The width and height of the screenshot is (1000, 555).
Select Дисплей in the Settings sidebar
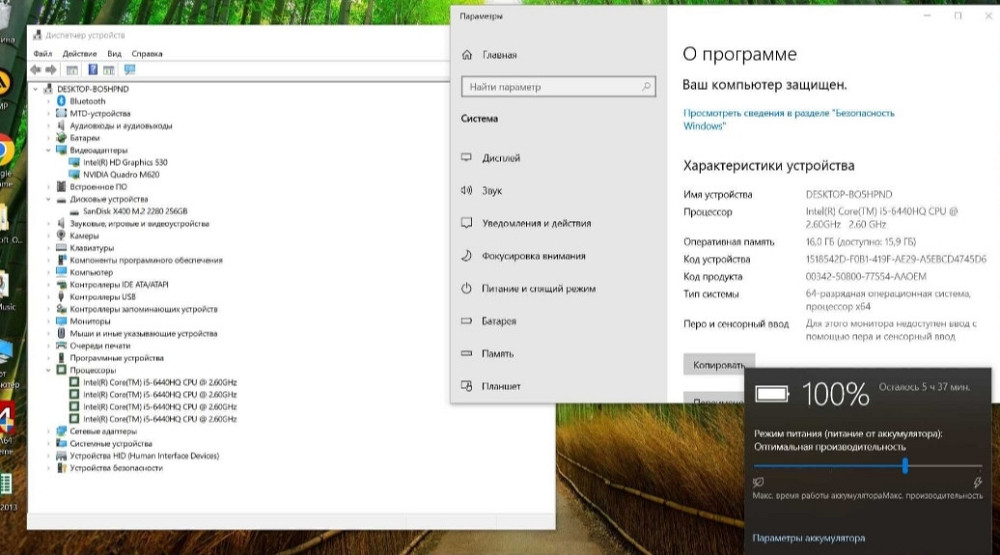[500, 158]
